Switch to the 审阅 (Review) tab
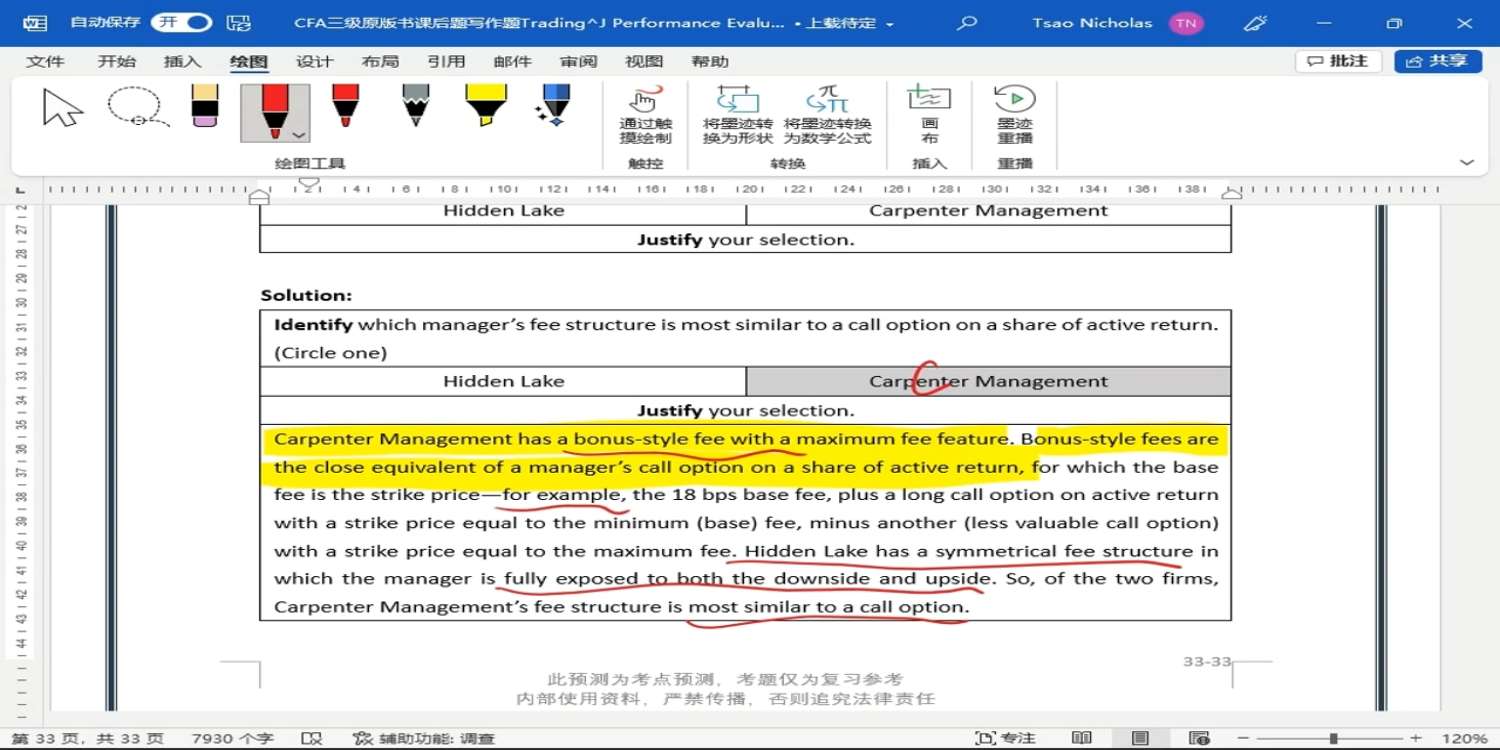Image resolution: width=1500 pixels, height=750 pixels. click(x=578, y=62)
